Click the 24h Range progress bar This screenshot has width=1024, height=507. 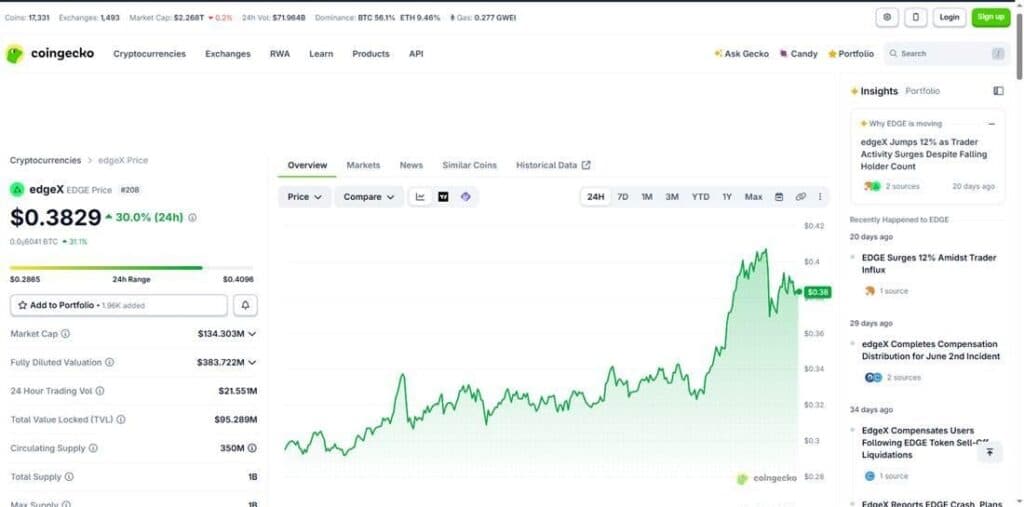point(131,268)
